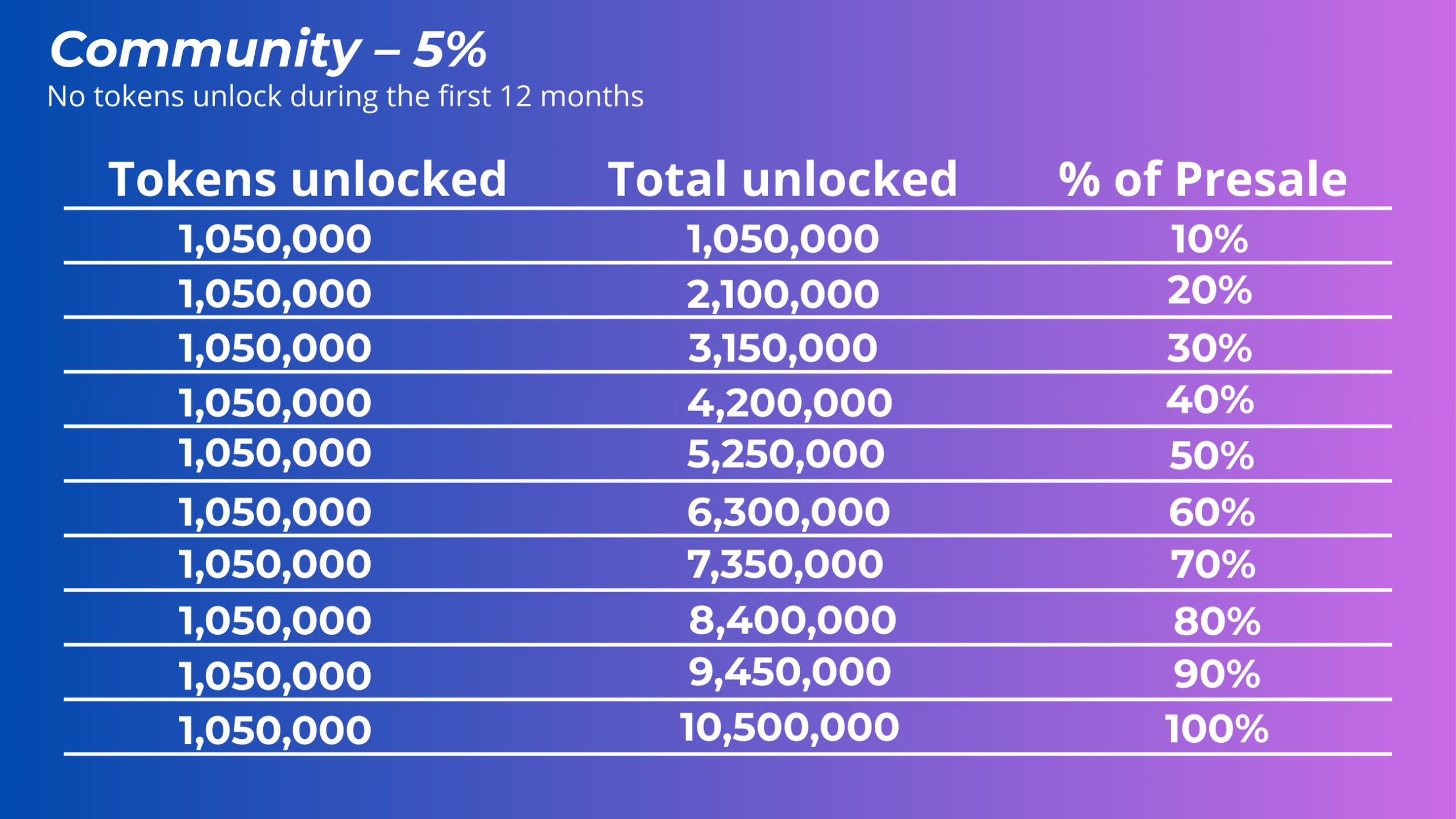The image size is (1456, 819).
Task: Select the 70% presale percentage
Action: pyautogui.click(x=1213, y=565)
